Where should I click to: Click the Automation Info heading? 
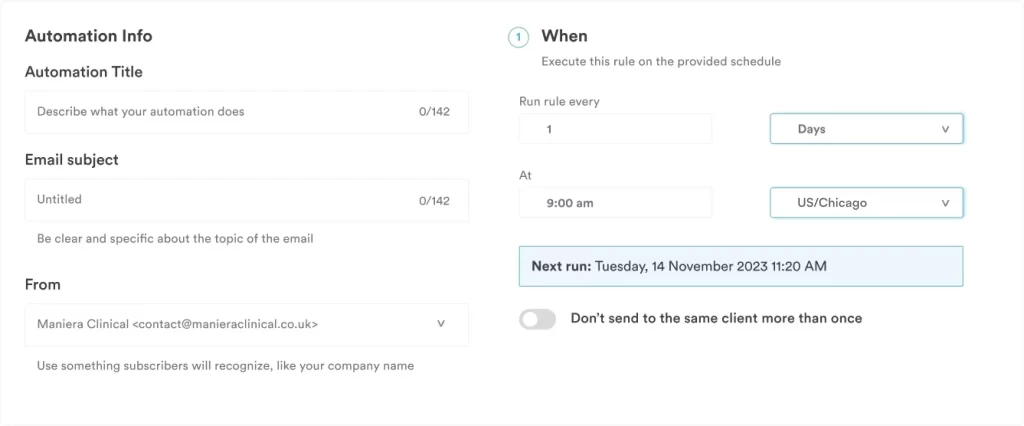[x=88, y=36]
